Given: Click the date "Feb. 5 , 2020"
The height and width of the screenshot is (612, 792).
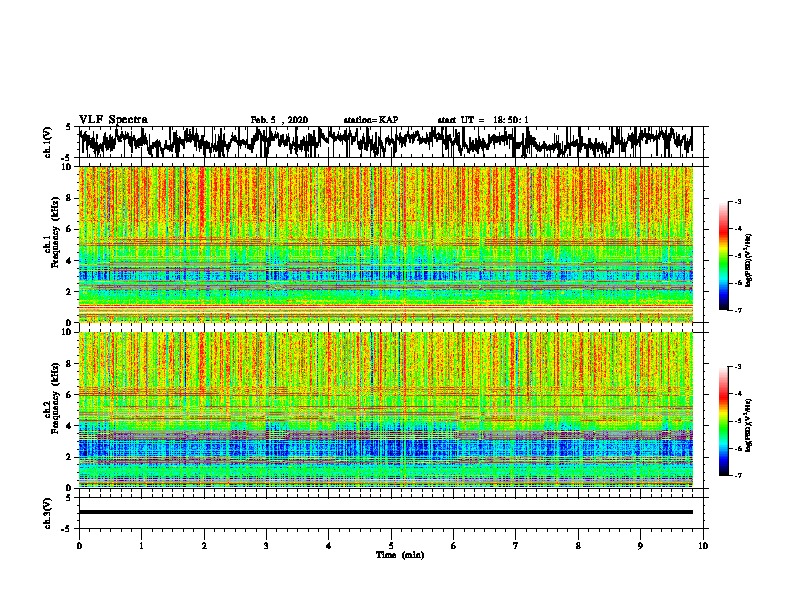Looking at the screenshot, I should coord(279,120).
